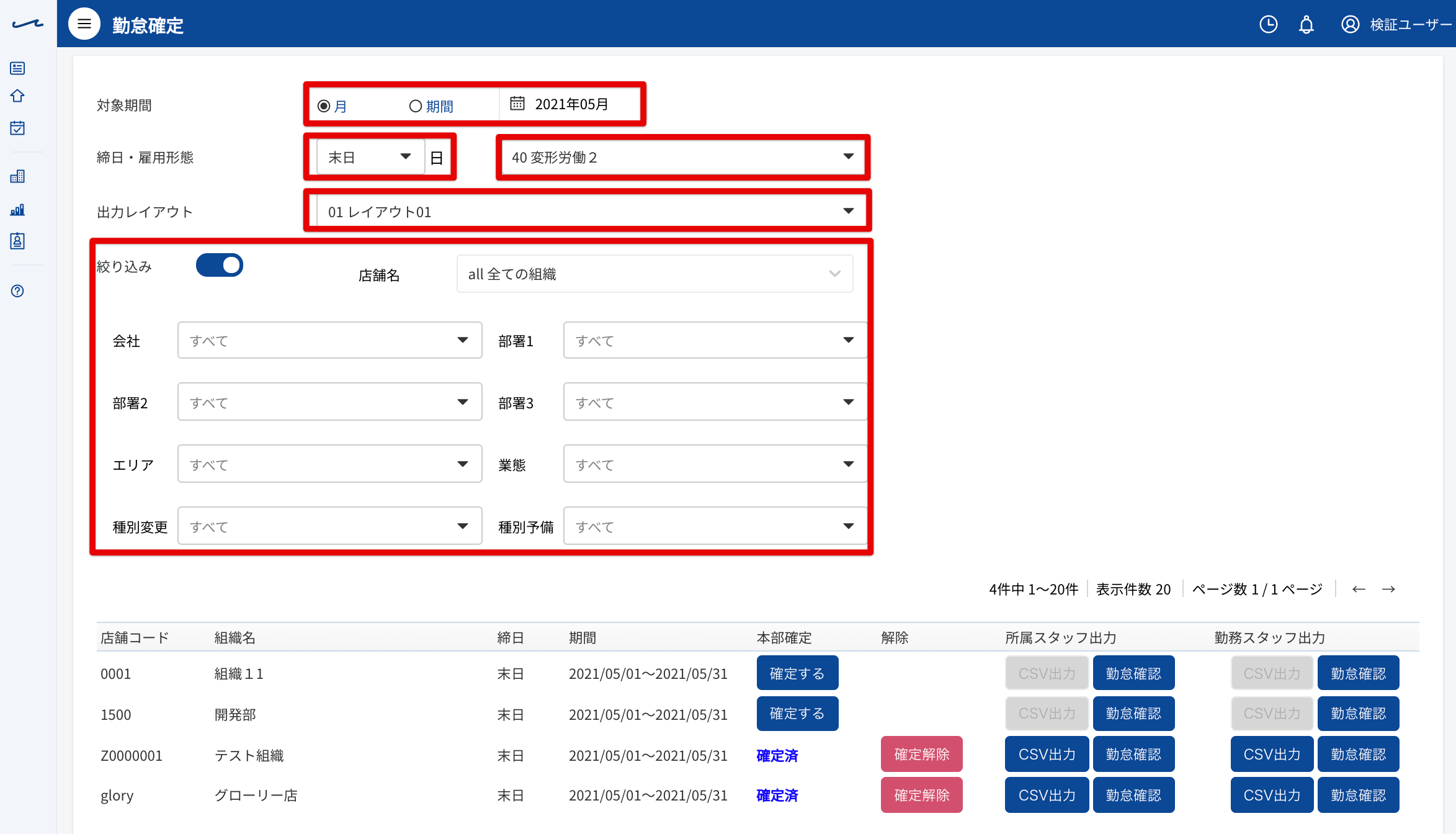Image resolution: width=1456 pixels, height=834 pixels.
Task: Click store code 0001 cell
Action: [116, 674]
